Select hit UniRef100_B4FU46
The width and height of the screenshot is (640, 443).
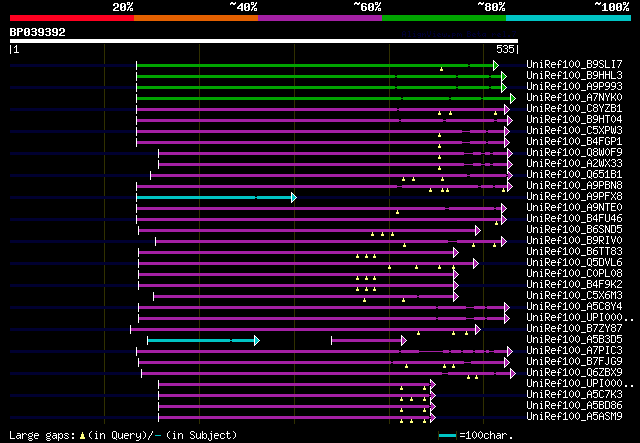point(574,219)
